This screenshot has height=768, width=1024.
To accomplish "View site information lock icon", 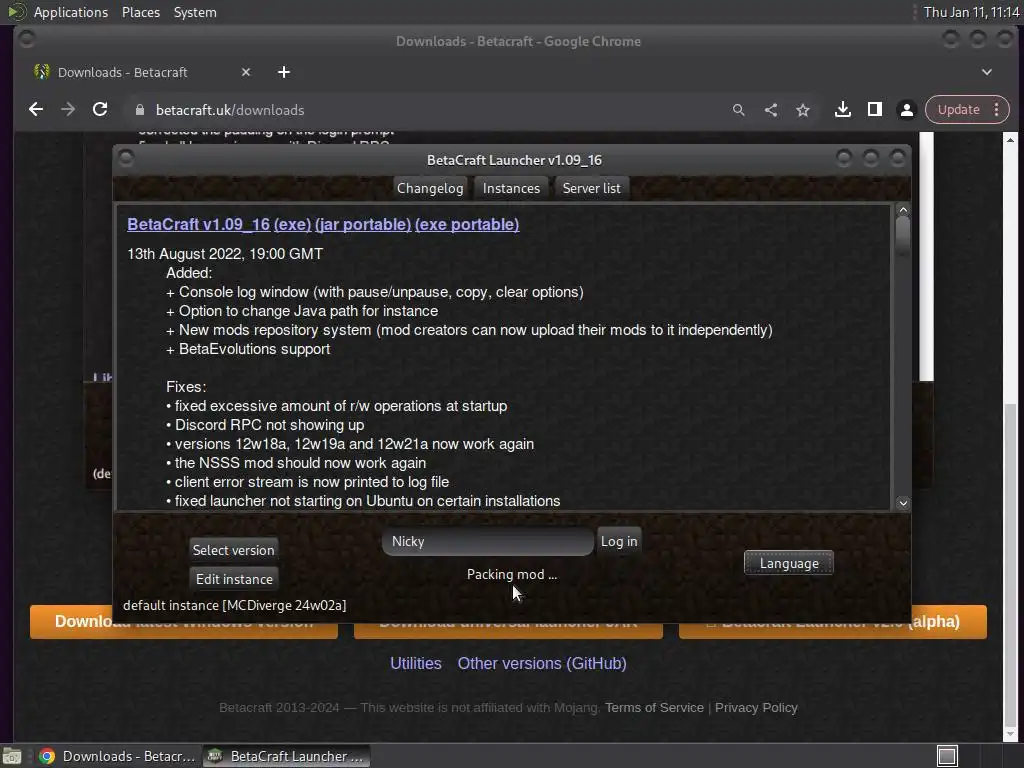I will [x=140, y=110].
